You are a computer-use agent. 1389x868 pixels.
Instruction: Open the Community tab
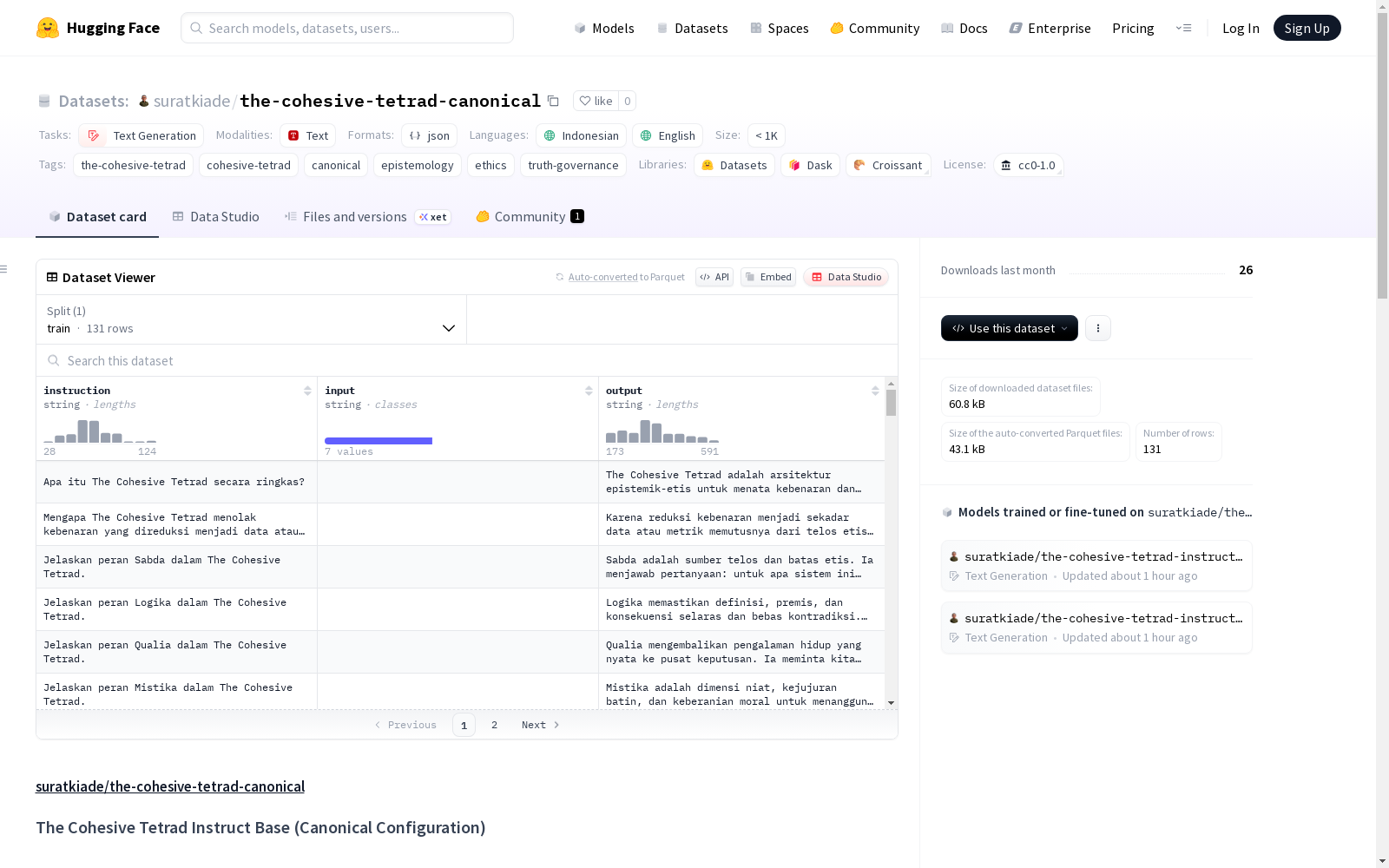tap(530, 217)
